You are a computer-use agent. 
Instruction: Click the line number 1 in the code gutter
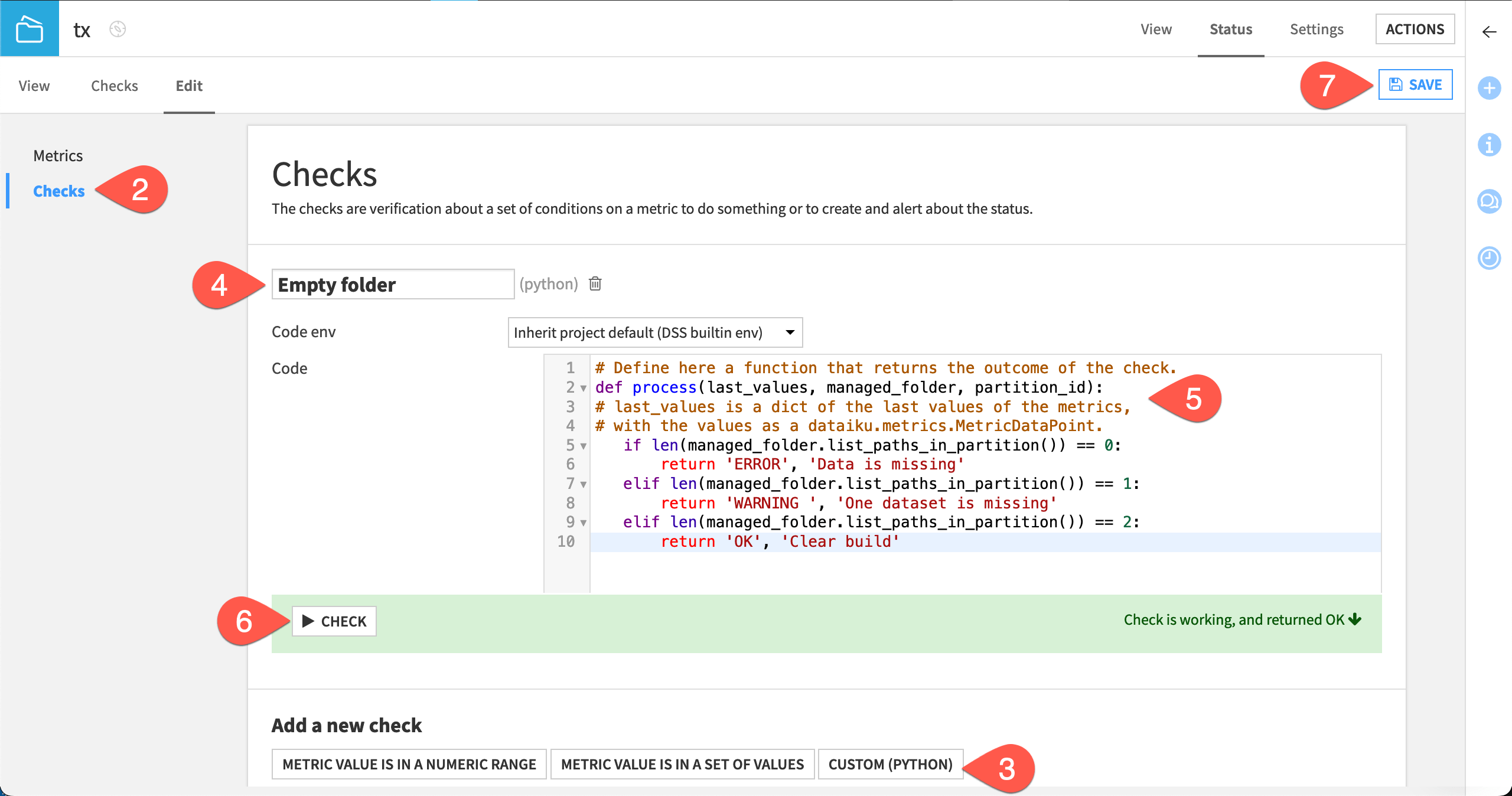pyautogui.click(x=571, y=368)
